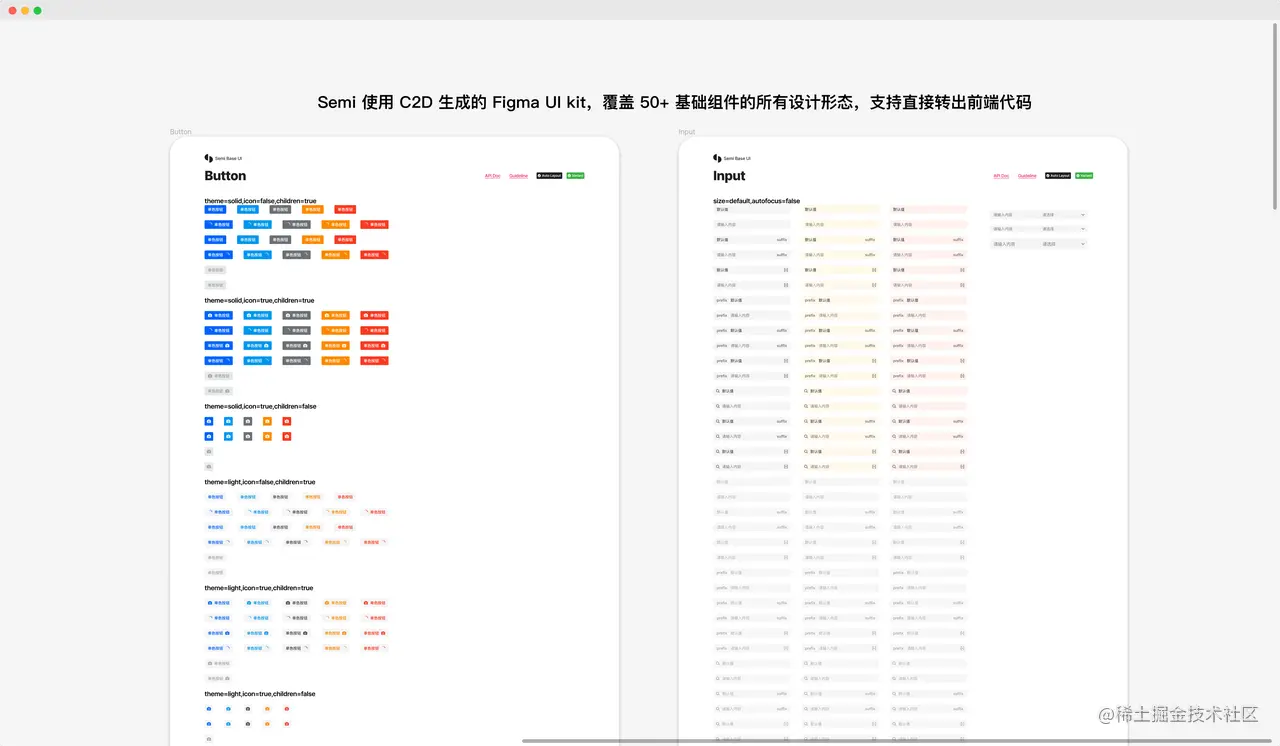Viewport: 1280px width, 746px height.
Task: Open Guideline link in Input frame
Action: [x=1028, y=175]
